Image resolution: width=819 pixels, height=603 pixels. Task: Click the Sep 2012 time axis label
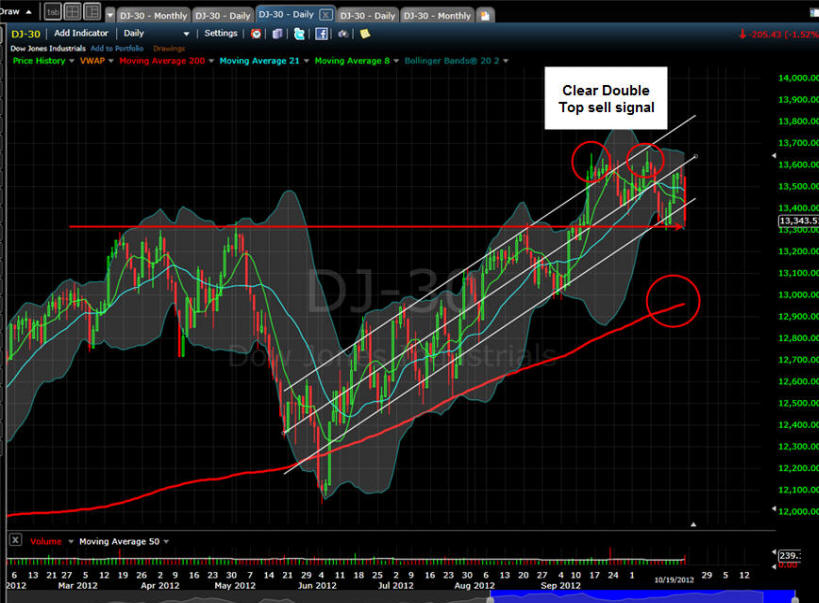click(560, 586)
